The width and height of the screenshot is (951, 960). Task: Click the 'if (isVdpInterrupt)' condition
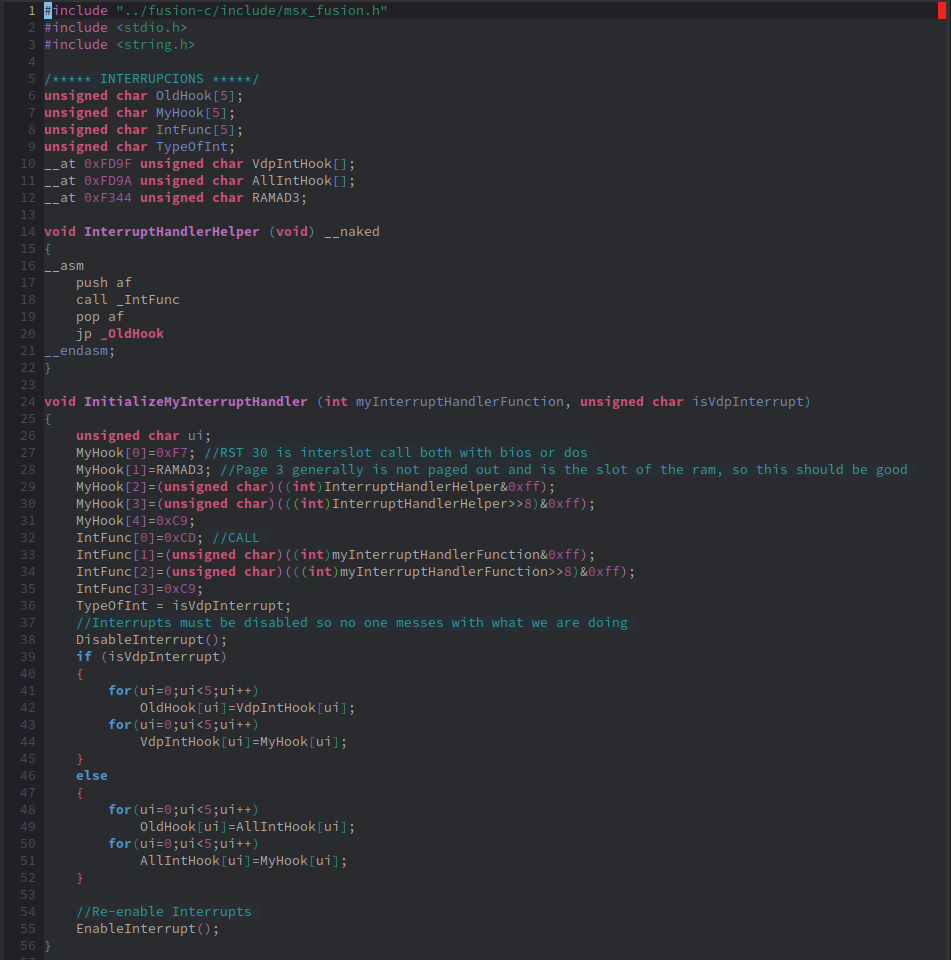point(151,657)
